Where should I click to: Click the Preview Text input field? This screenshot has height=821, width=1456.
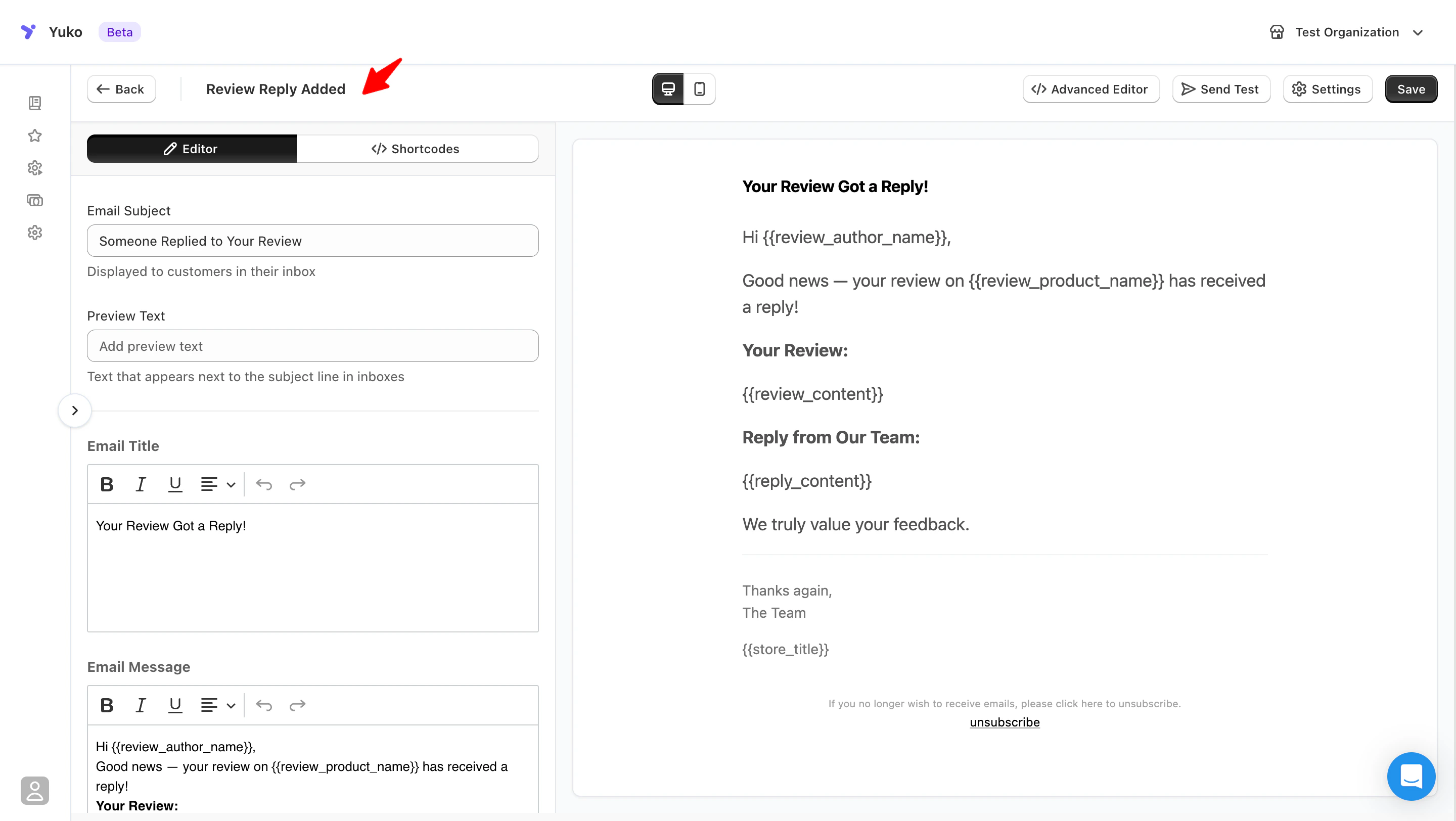click(312, 346)
